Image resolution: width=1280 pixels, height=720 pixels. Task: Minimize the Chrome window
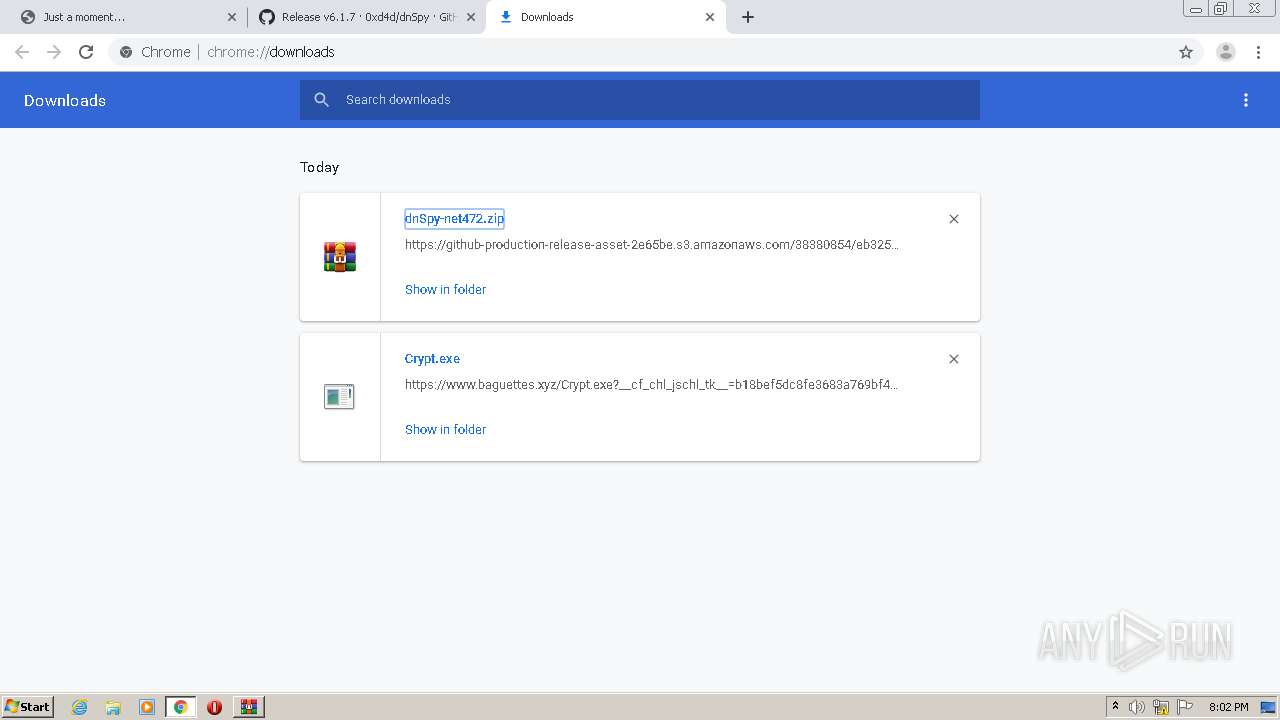coord(1196,9)
